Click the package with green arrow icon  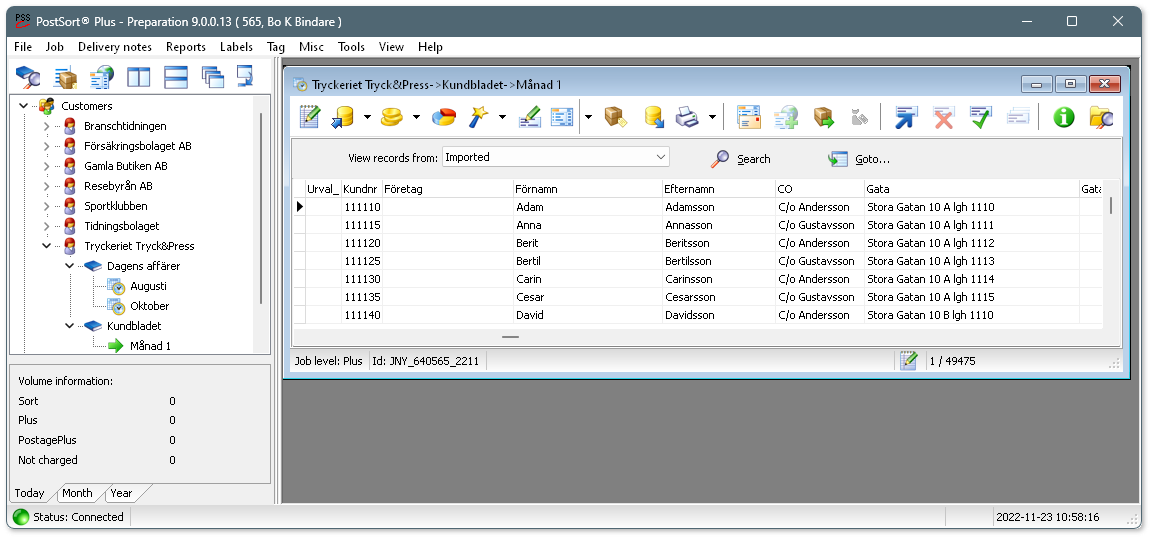coord(824,117)
